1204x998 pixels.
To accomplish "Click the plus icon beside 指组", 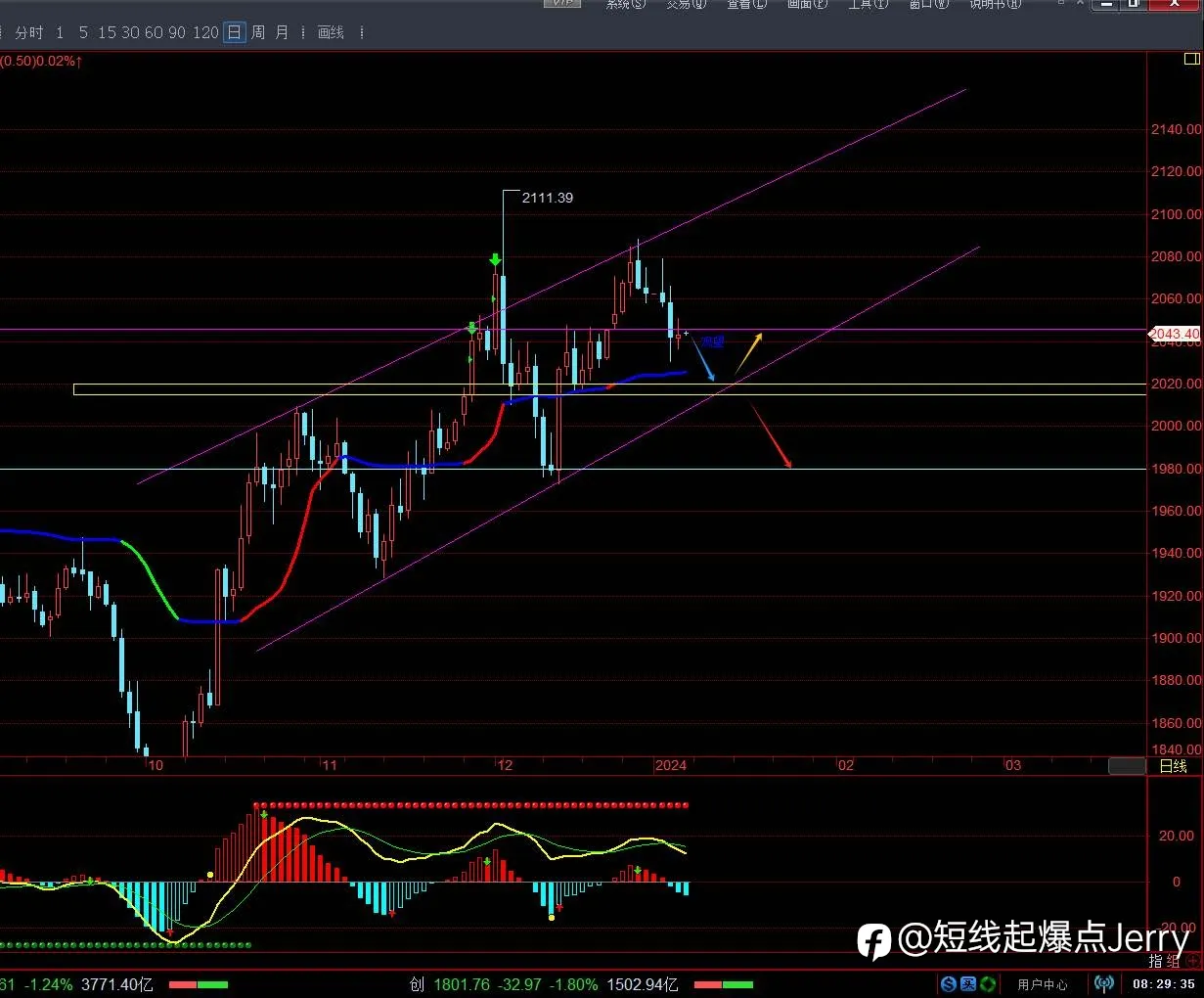I will [x=1191, y=962].
